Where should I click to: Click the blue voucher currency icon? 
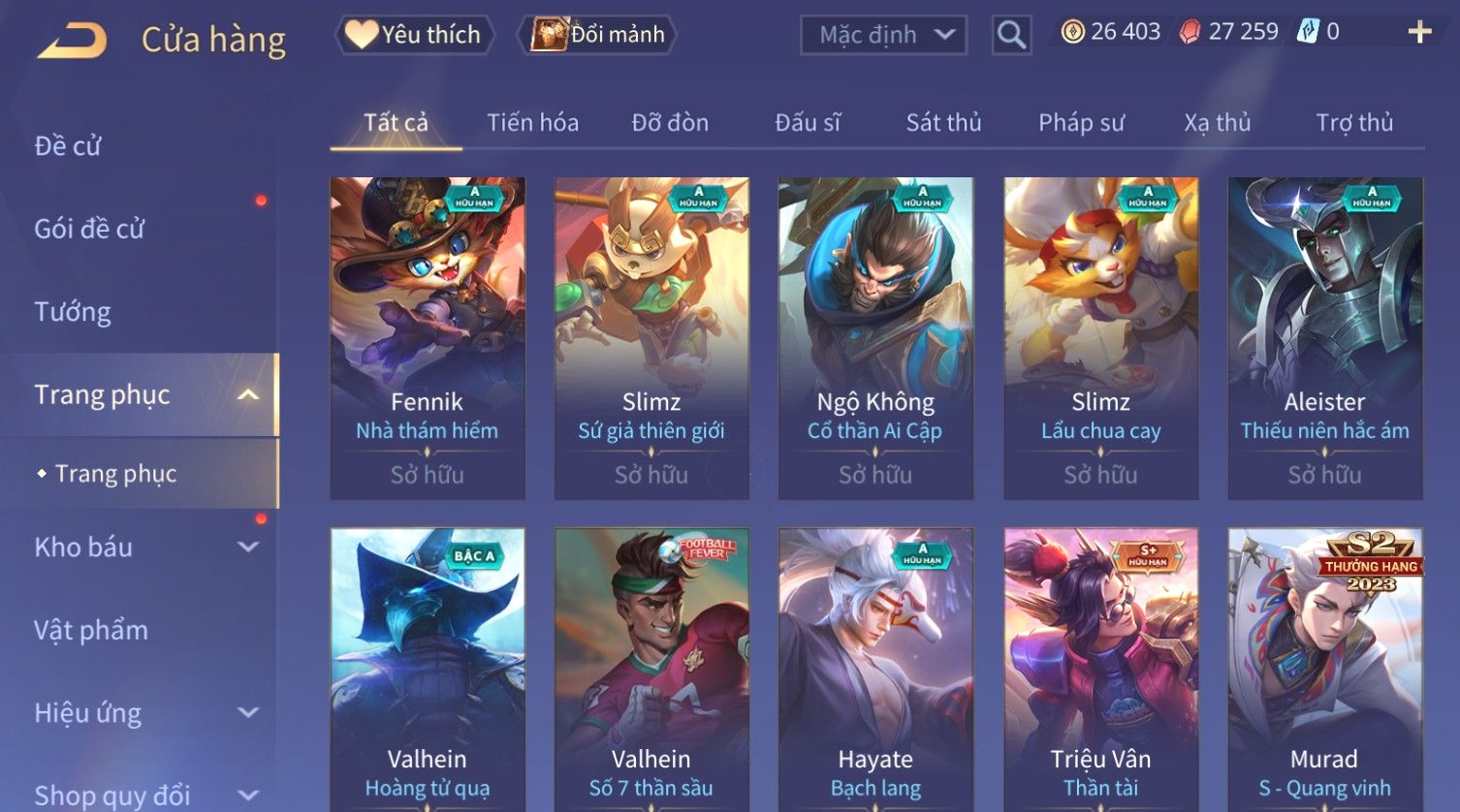pos(1308,32)
